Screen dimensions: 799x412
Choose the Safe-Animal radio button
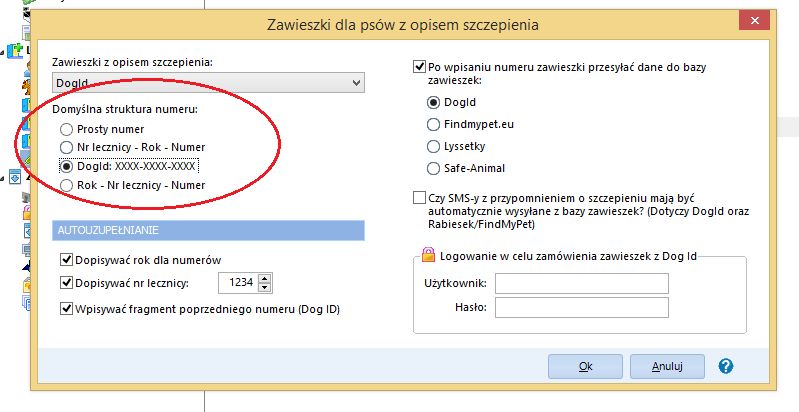point(433,168)
